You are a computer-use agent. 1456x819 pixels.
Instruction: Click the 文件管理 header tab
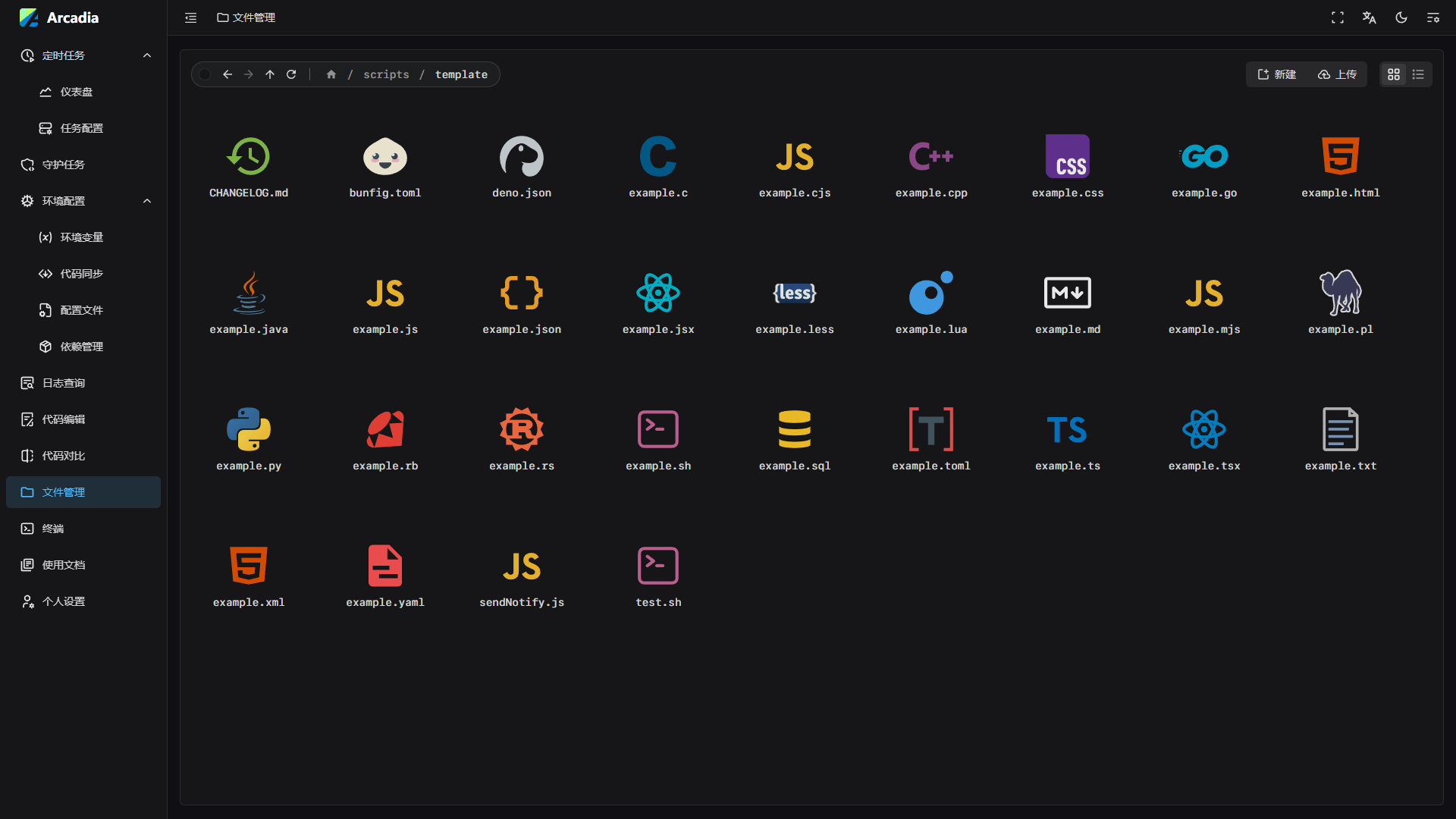[x=246, y=17]
